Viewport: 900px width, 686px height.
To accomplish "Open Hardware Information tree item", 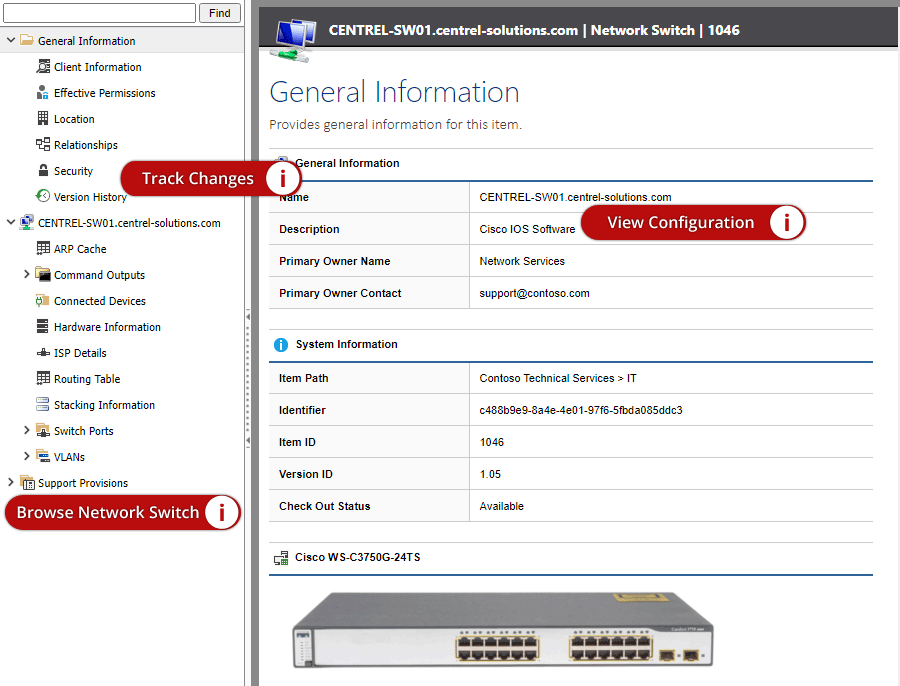I will coord(107,327).
